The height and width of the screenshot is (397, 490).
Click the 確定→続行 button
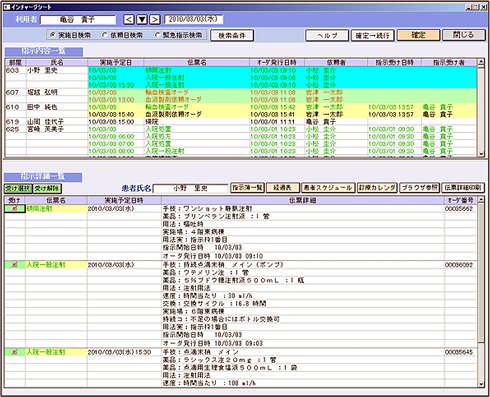(x=372, y=35)
